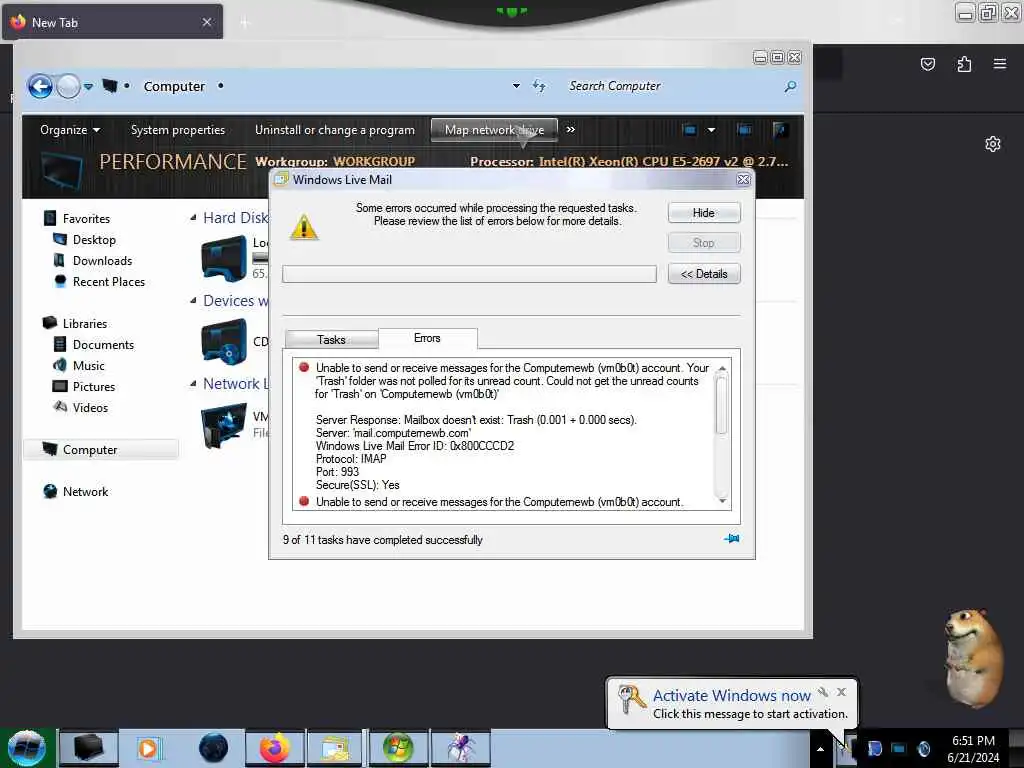Click 'Protocol: IMAP' line in error list
Viewport: 1024px width, 768px height.
(x=351, y=459)
